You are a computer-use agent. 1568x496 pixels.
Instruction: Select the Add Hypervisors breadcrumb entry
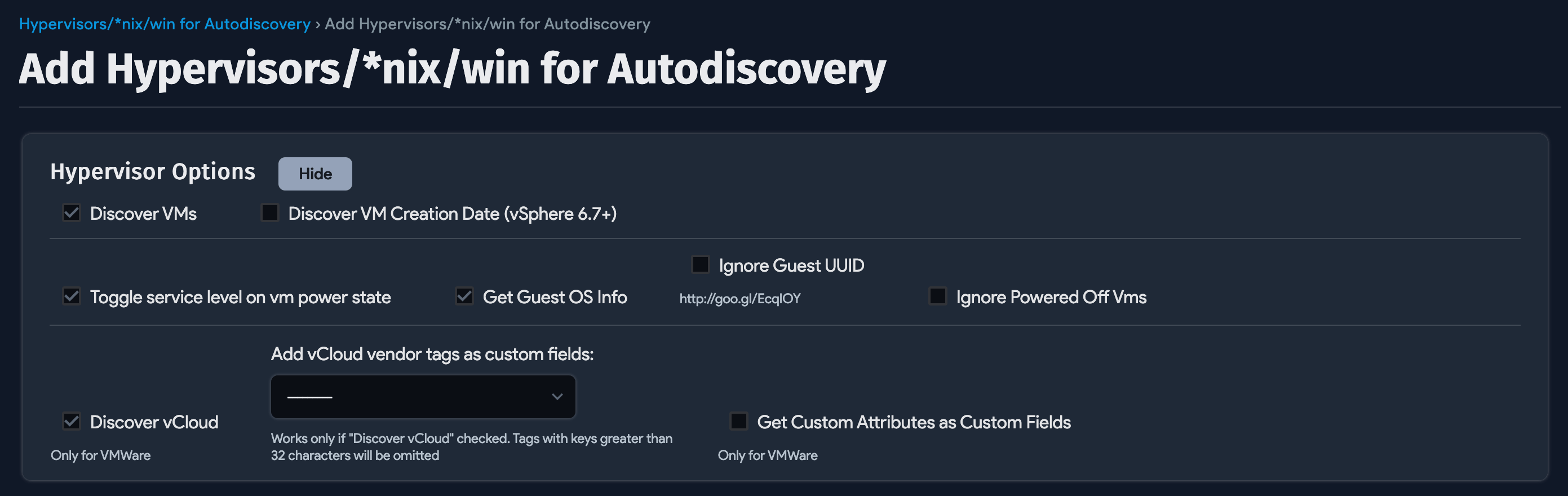[486, 24]
